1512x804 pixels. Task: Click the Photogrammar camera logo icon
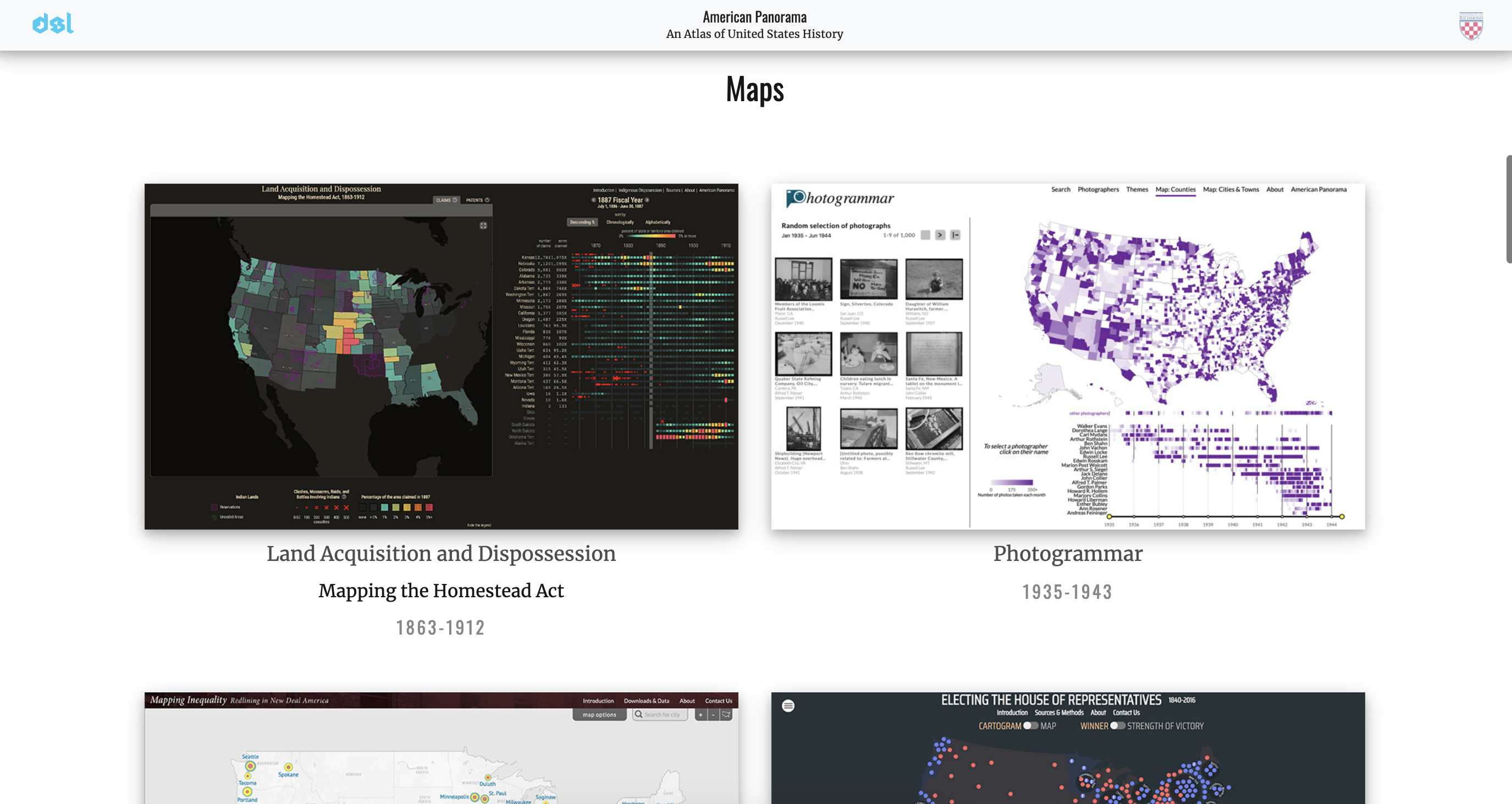coord(796,198)
